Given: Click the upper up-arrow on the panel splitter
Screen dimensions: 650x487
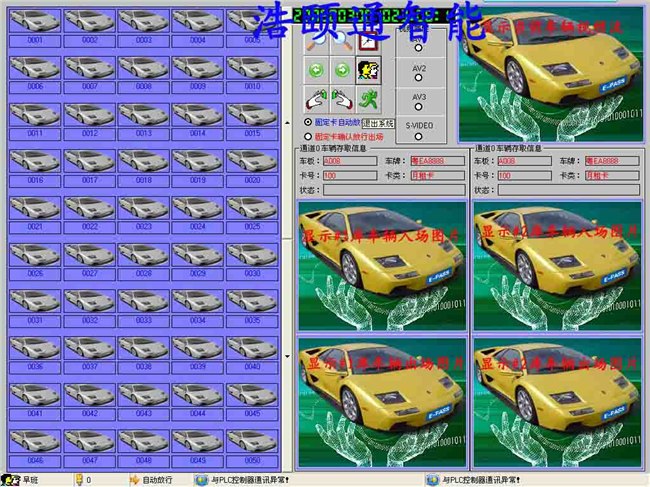Looking at the screenshot, I should [287, 123].
